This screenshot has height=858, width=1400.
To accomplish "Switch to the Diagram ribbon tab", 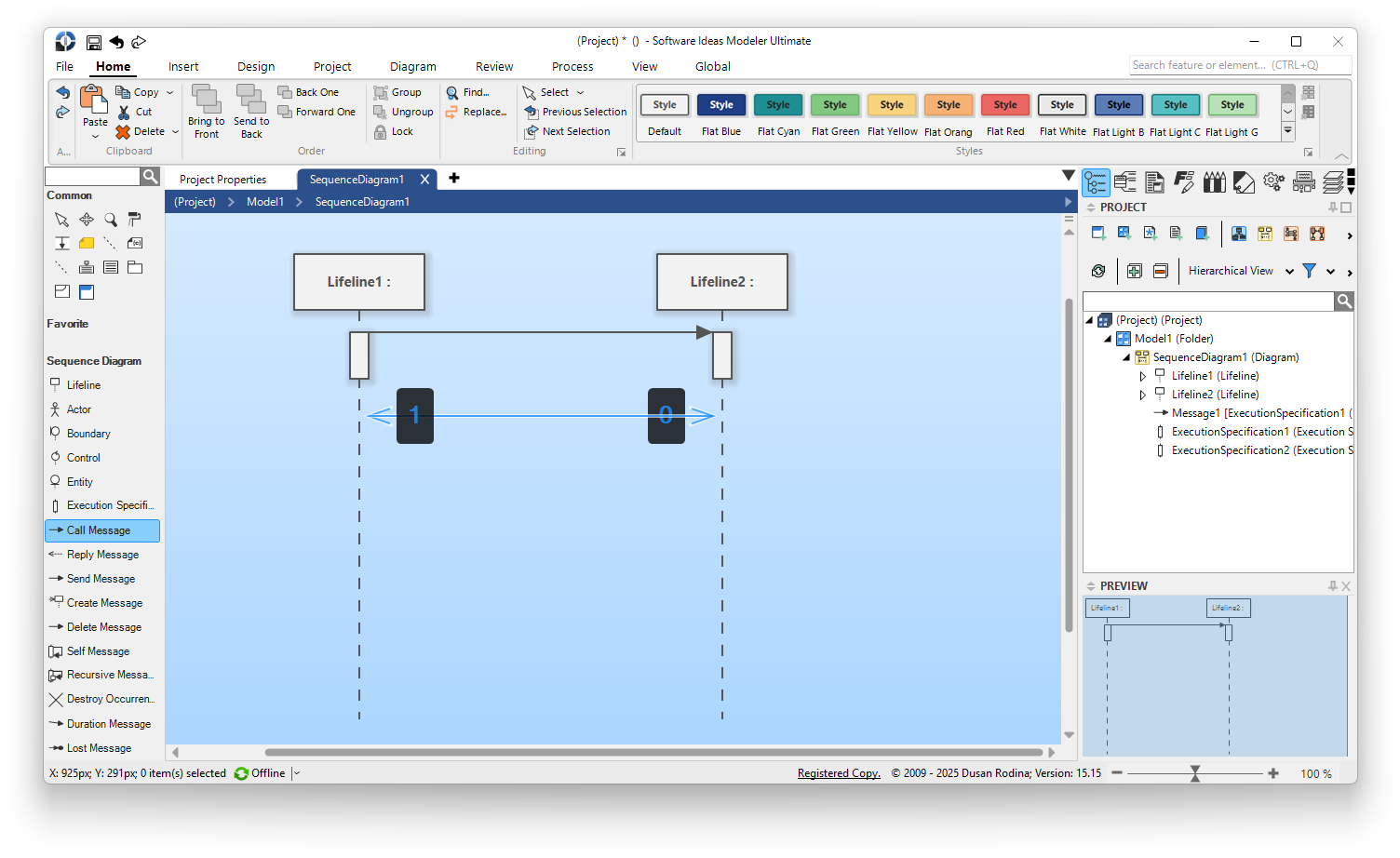I will coord(412,66).
